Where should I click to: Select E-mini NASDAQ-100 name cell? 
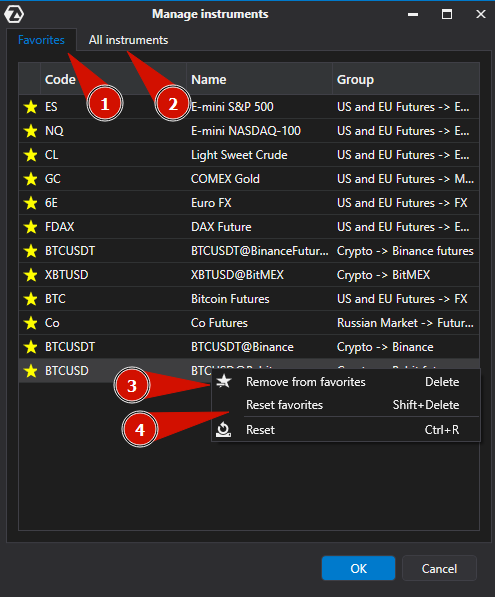(259, 131)
